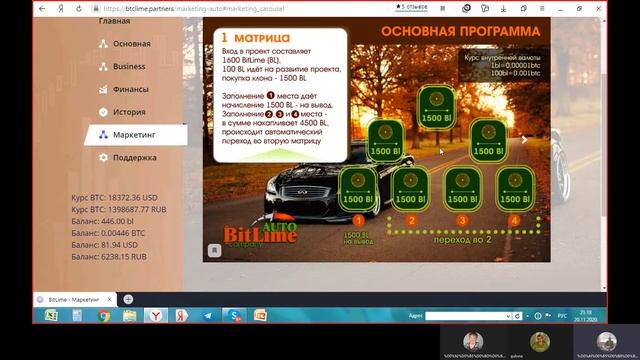Advance carousel with the right arrow
640x360 pixels.
click(x=524, y=140)
